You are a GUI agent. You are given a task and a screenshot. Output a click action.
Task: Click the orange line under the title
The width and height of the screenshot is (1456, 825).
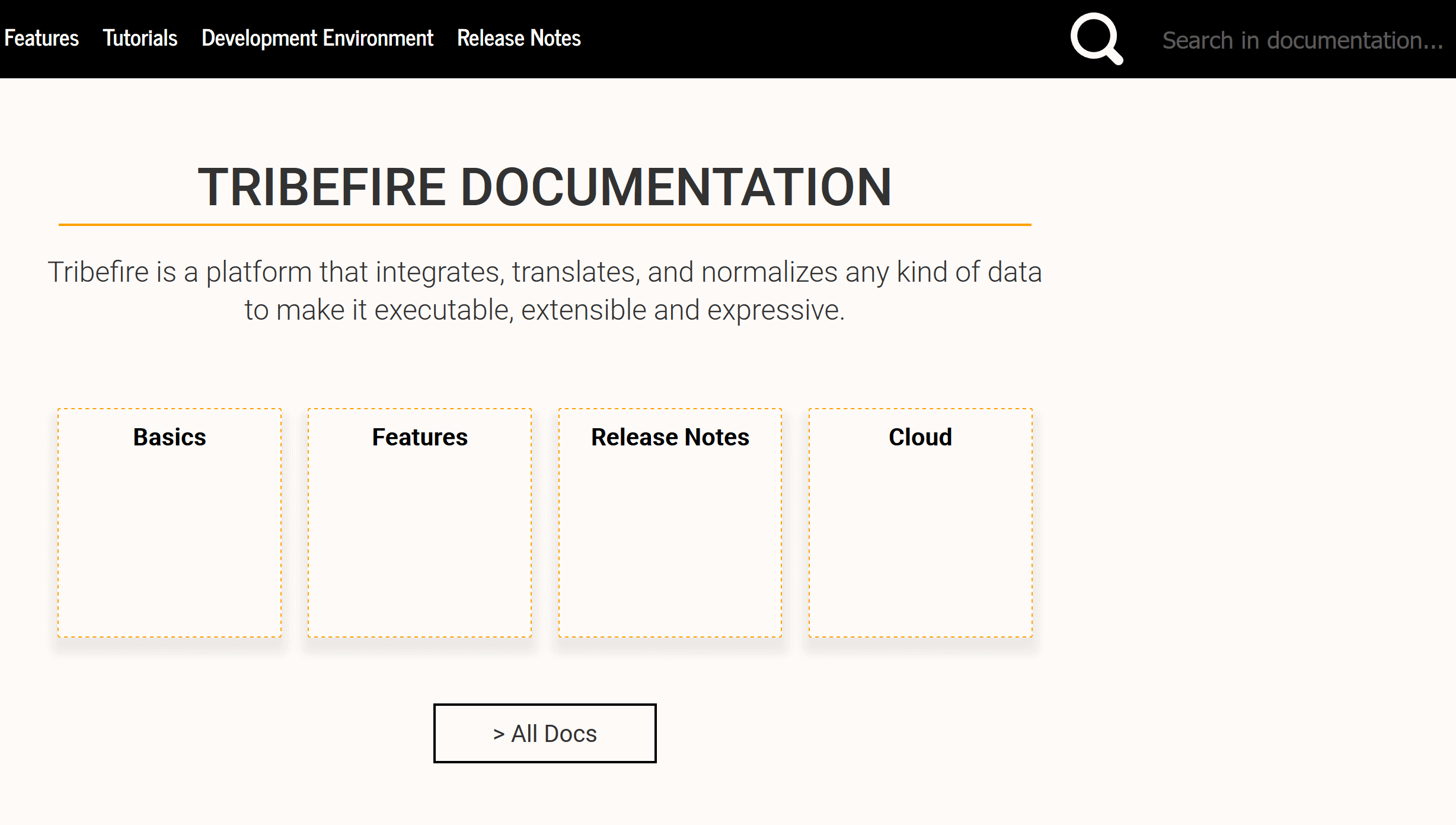(x=544, y=225)
